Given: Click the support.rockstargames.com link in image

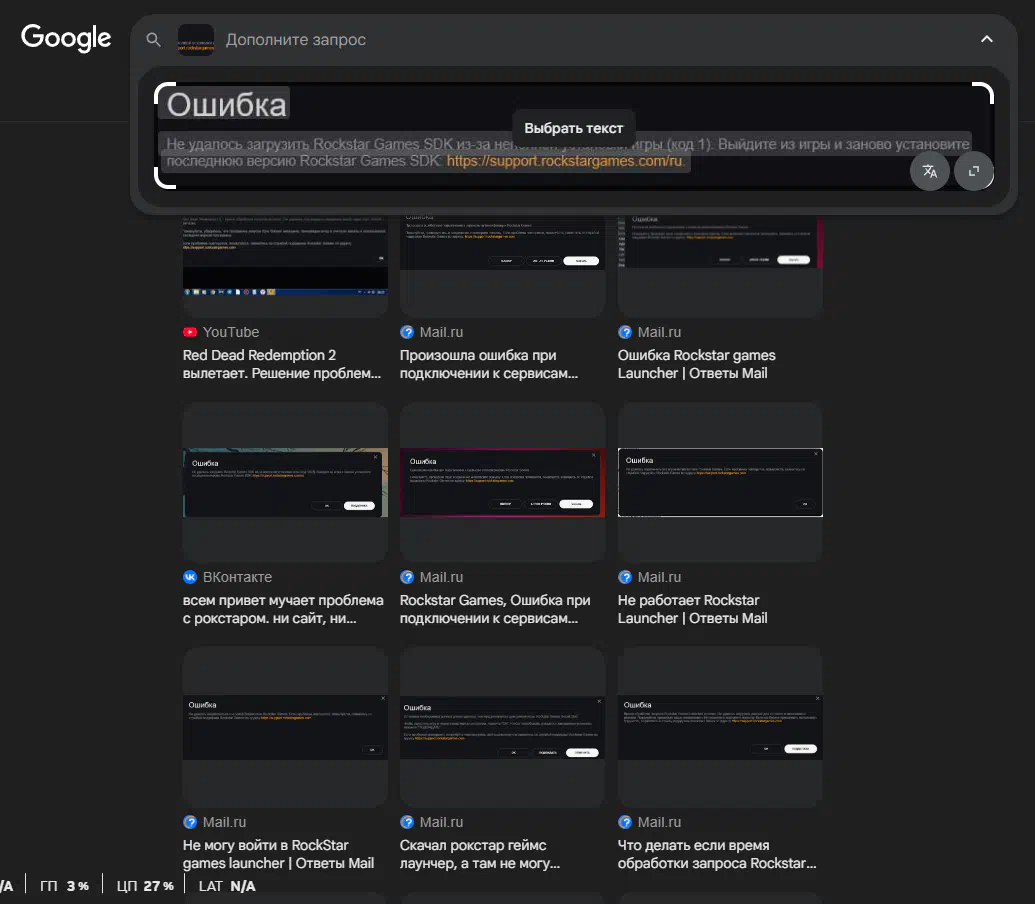Looking at the screenshot, I should point(564,161).
